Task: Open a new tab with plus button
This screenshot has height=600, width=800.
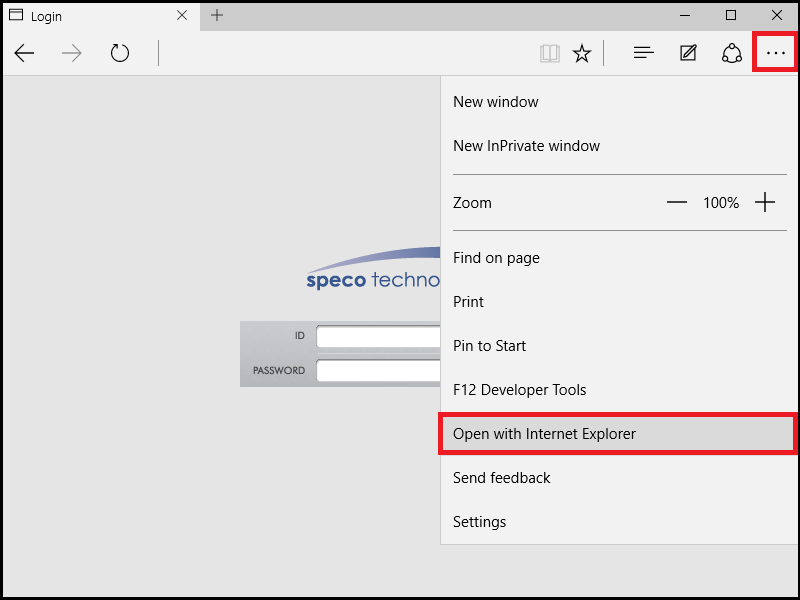Action: [x=217, y=15]
